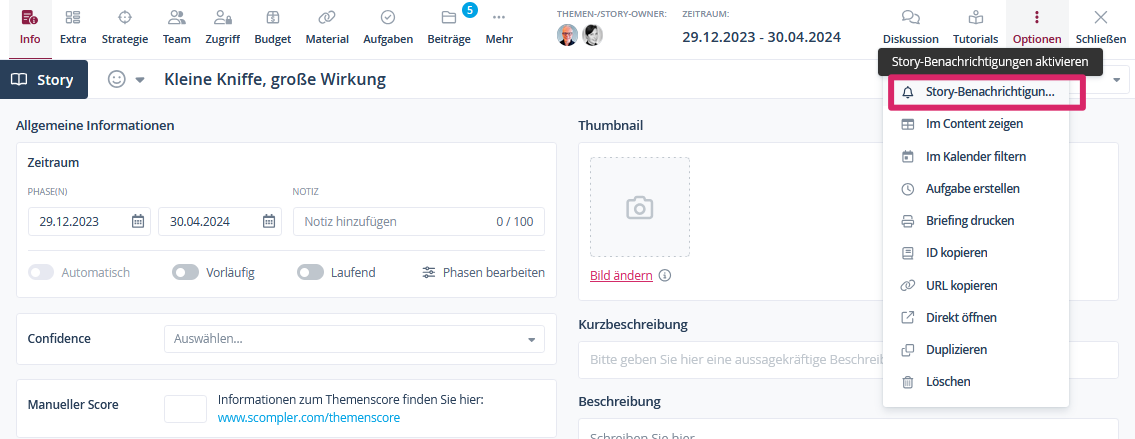
Task: Open Aufgaben checkmark icon
Action: tap(388, 18)
